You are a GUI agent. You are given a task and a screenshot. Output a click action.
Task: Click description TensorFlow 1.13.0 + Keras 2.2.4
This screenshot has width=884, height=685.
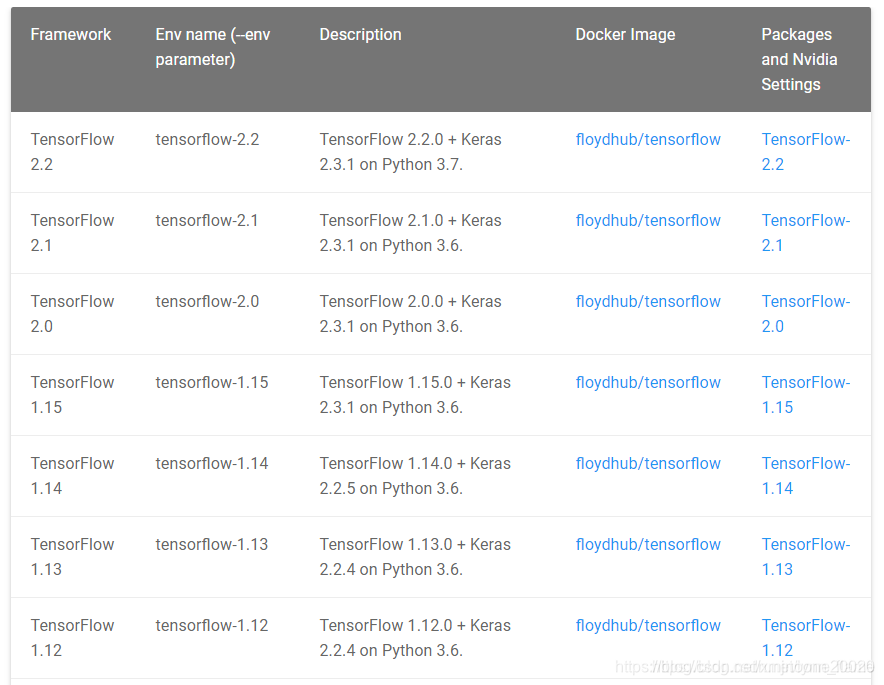coord(415,557)
